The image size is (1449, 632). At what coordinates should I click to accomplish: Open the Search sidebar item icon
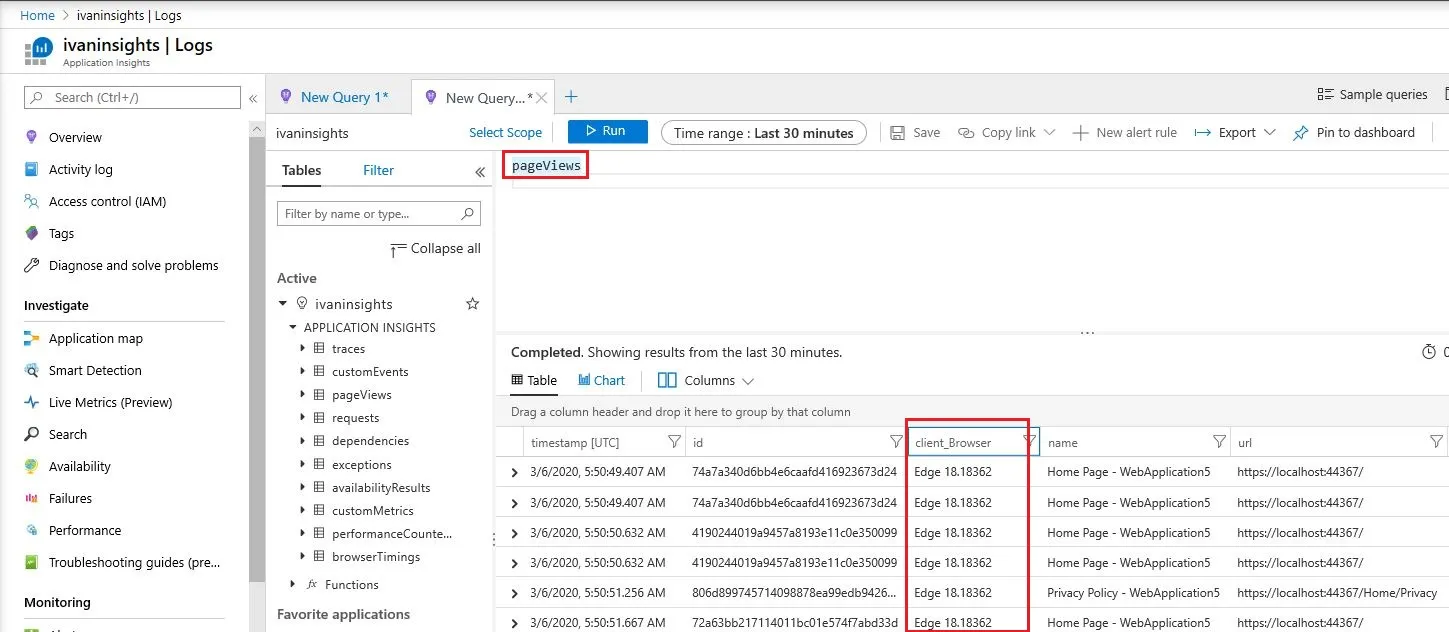(x=31, y=434)
